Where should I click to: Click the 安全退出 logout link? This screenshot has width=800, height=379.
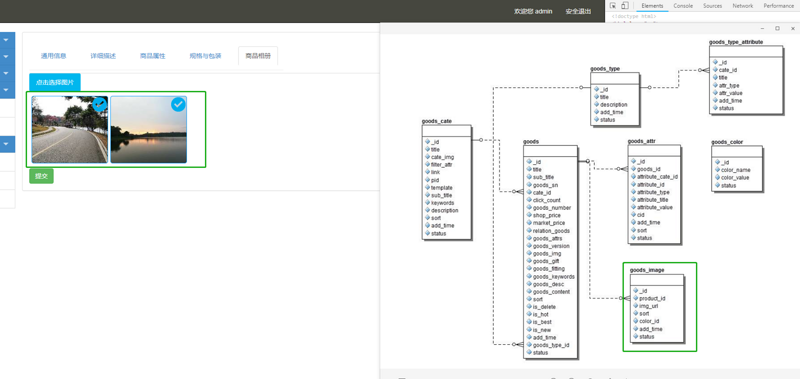(x=578, y=11)
